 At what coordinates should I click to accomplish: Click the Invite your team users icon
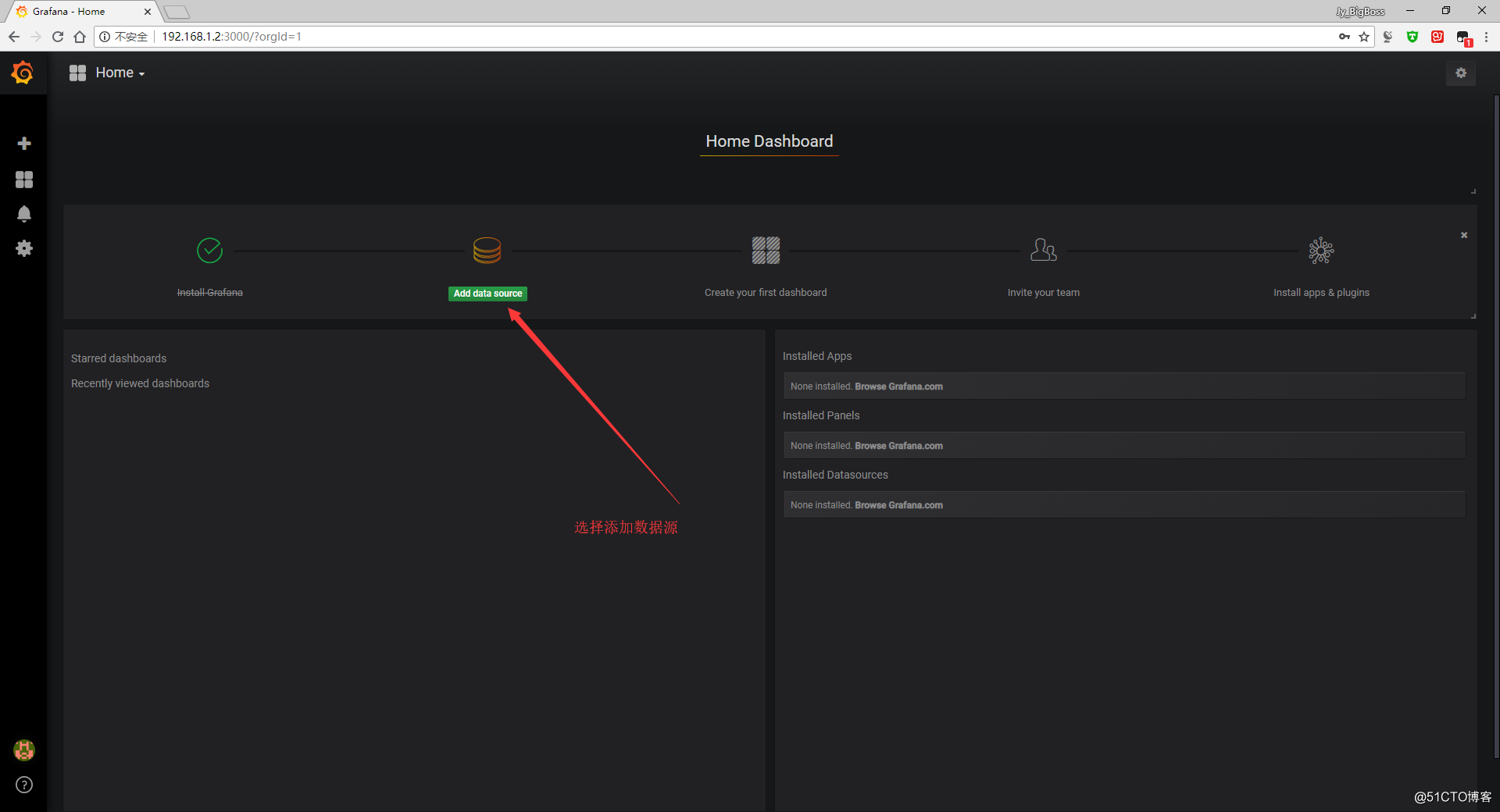pyautogui.click(x=1044, y=251)
